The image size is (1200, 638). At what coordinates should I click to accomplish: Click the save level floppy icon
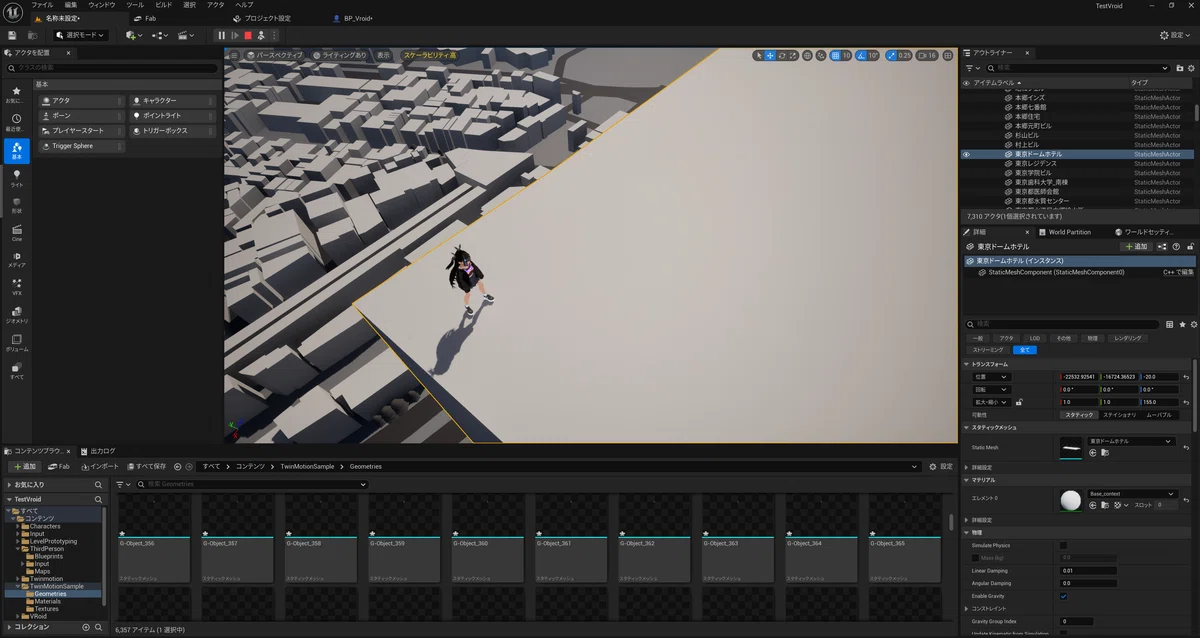[x=12, y=35]
